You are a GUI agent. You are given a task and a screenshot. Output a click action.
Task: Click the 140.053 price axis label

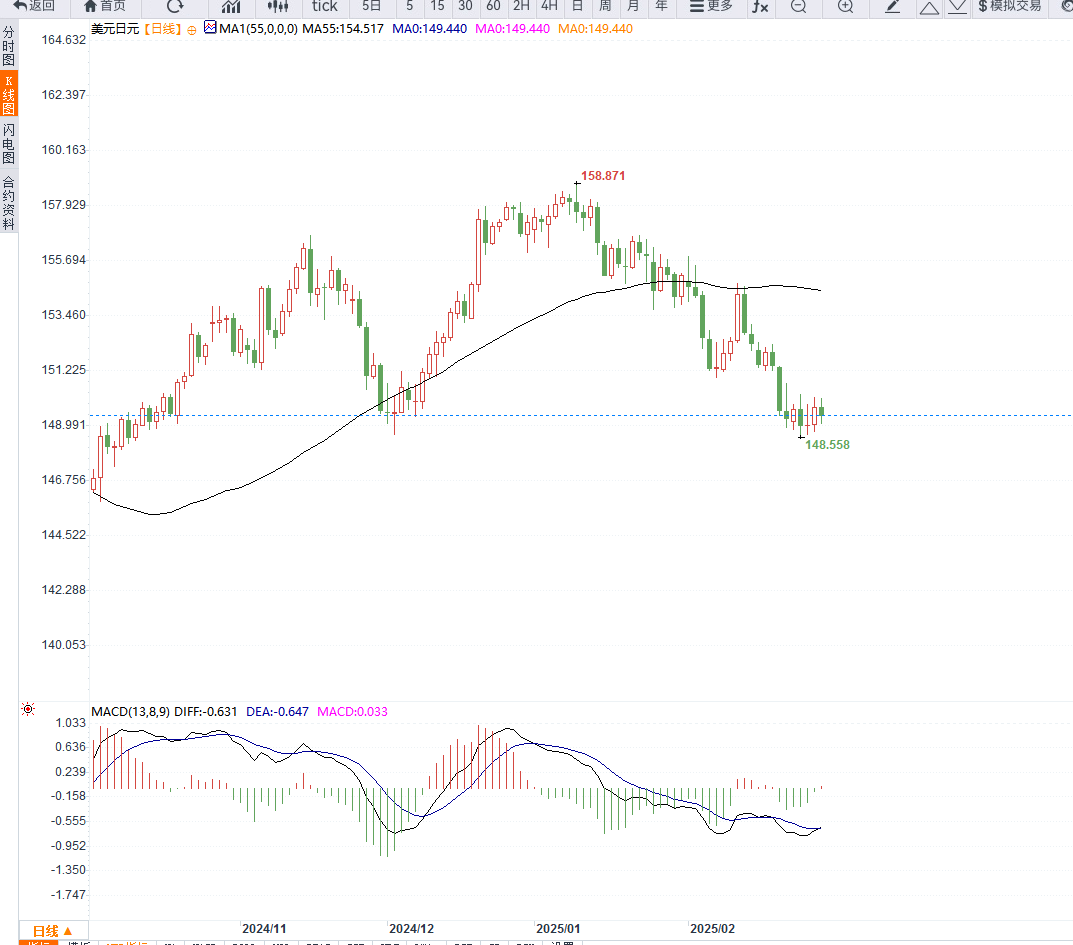tap(64, 645)
